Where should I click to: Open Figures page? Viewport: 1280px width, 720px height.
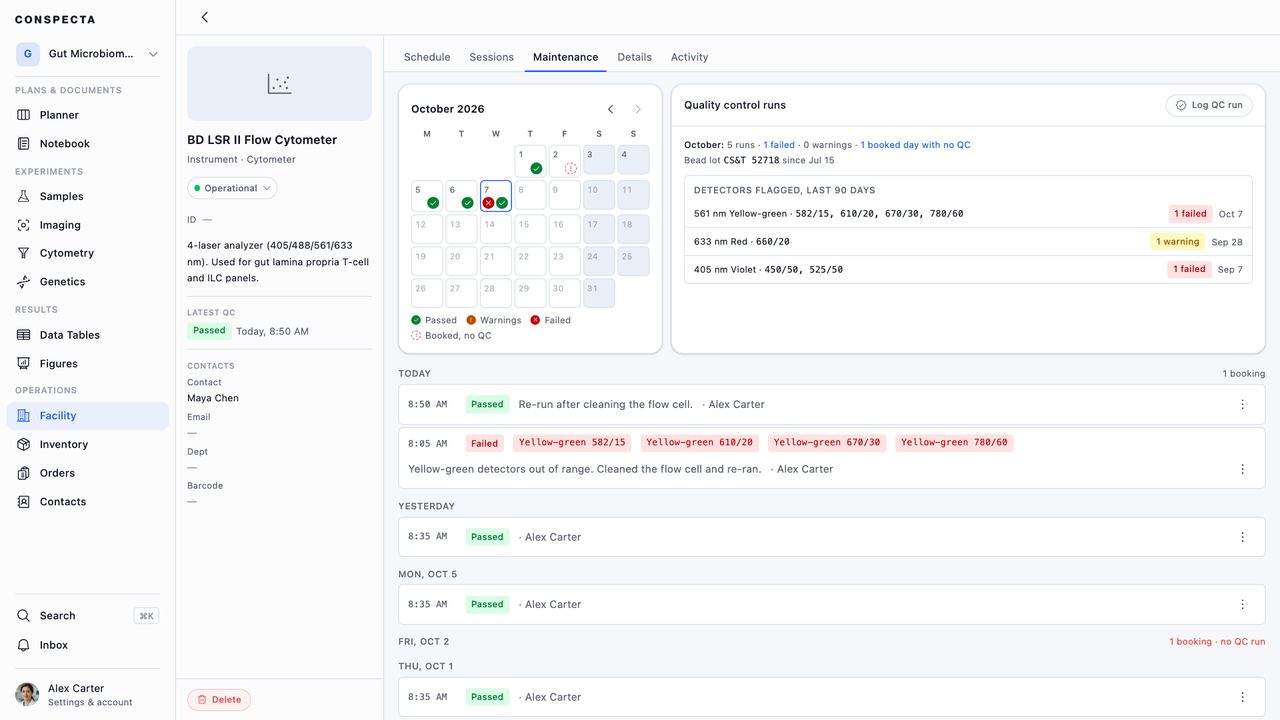pos(88,364)
